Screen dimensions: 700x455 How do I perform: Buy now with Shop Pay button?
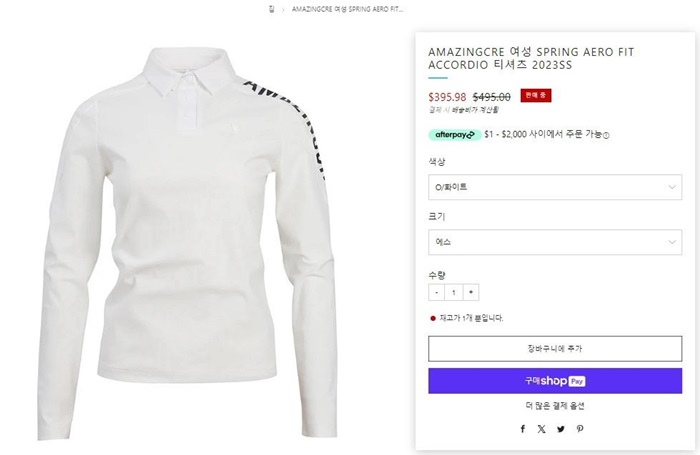pyautogui.click(x=555, y=381)
